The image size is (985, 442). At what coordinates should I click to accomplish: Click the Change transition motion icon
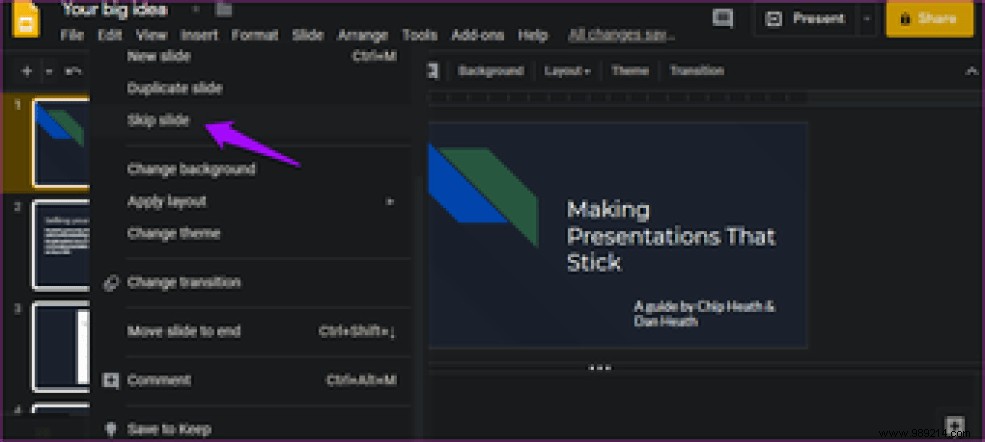pyautogui.click(x=111, y=283)
